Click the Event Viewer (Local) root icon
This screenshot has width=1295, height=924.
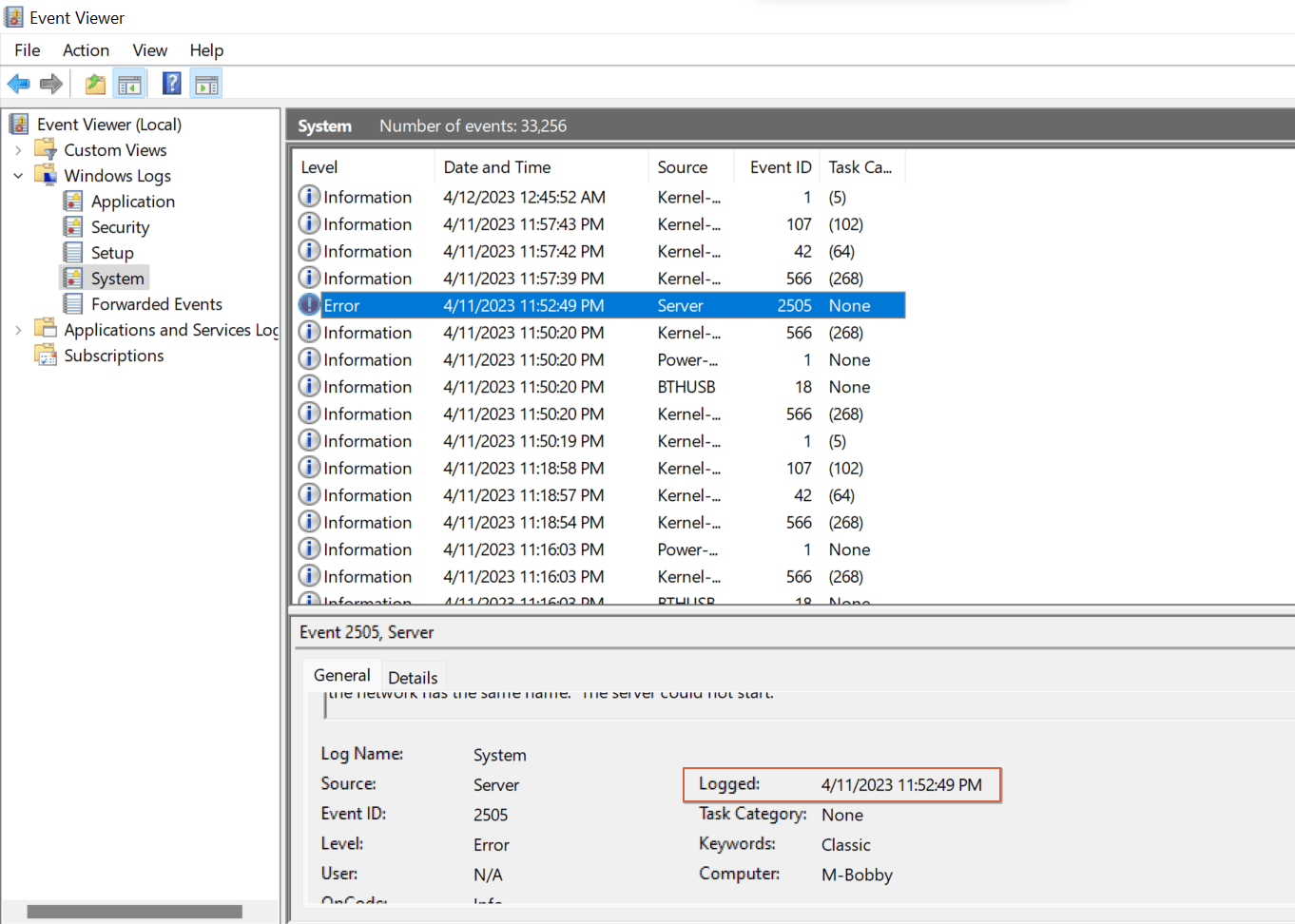(19, 124)
